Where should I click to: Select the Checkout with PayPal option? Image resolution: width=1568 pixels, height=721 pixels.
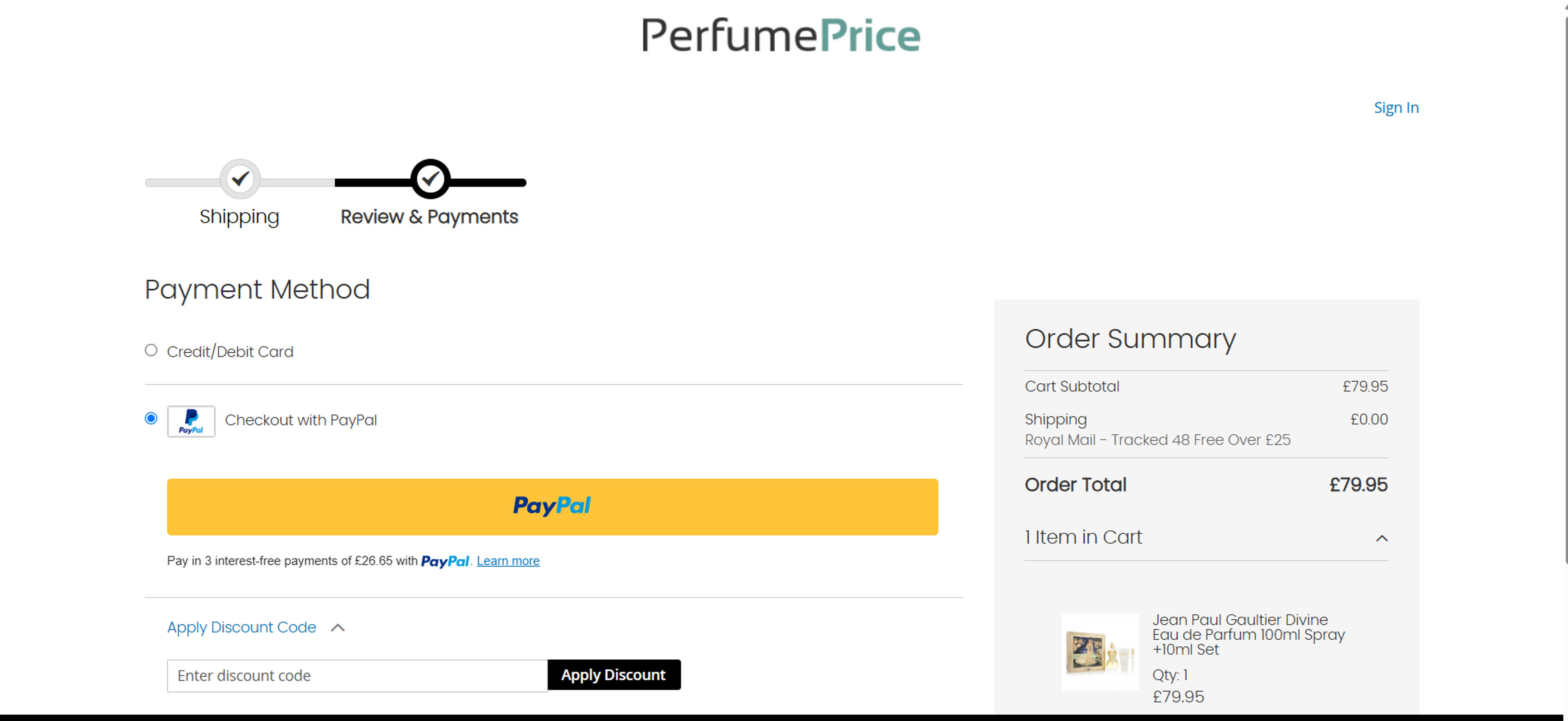pyautogui.click(x=150, y=418)
